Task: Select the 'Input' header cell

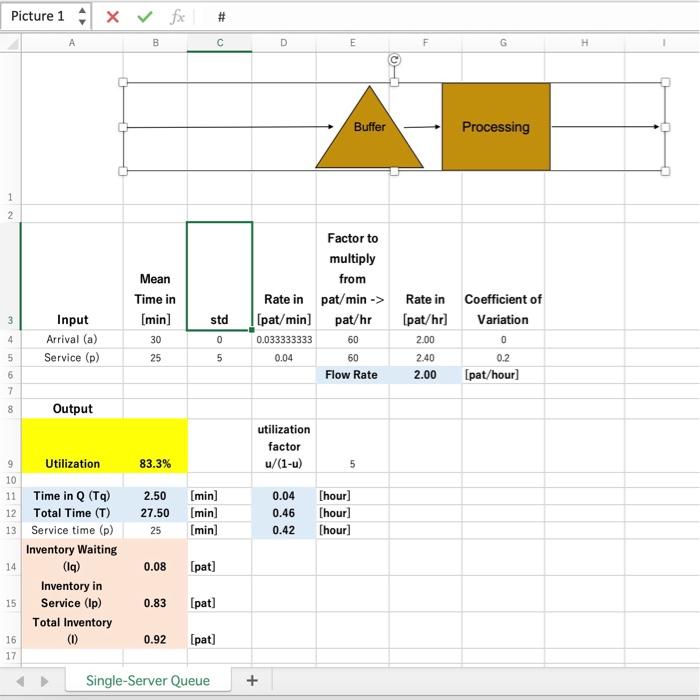Action: point(72,276)
